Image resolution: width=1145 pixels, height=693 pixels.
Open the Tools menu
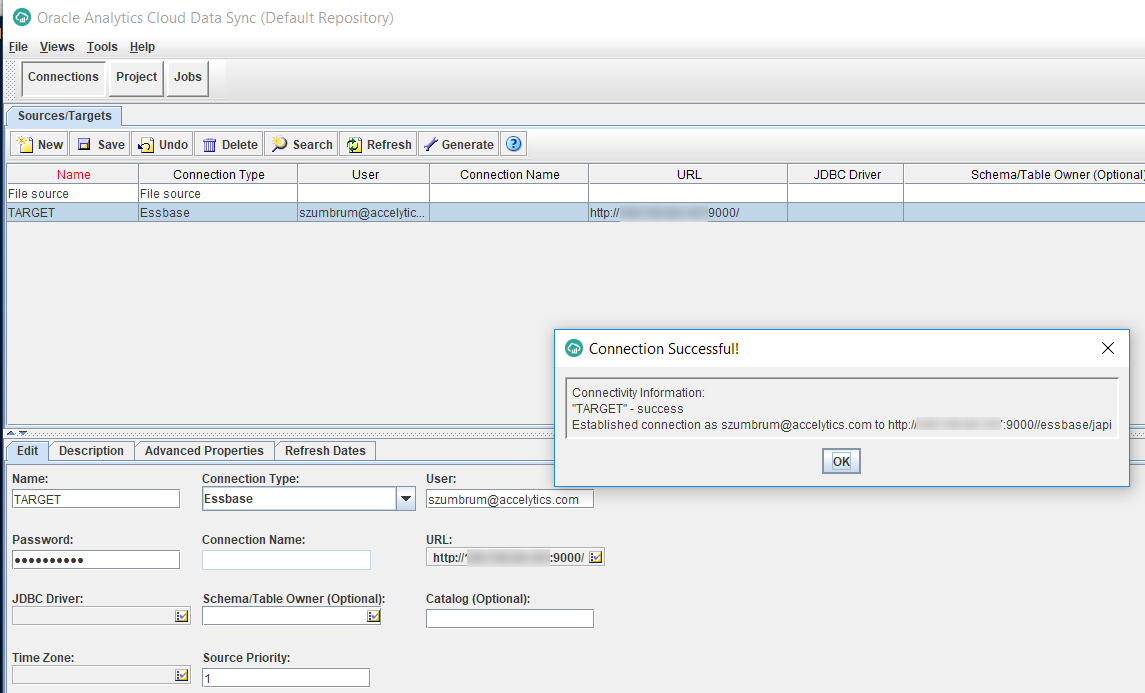(102, 47)
